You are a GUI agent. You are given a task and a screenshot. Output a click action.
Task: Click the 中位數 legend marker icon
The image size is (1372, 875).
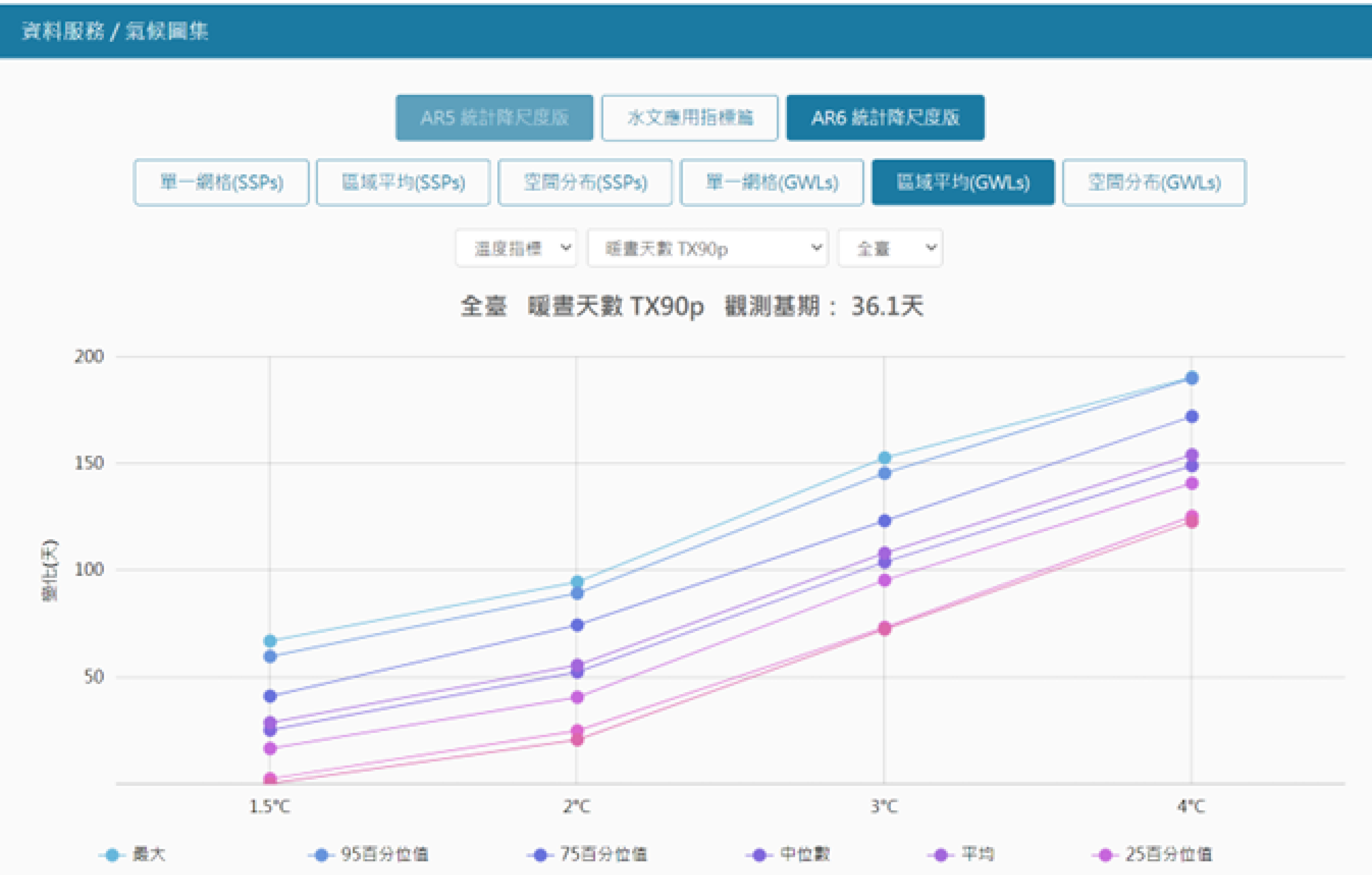759,855
